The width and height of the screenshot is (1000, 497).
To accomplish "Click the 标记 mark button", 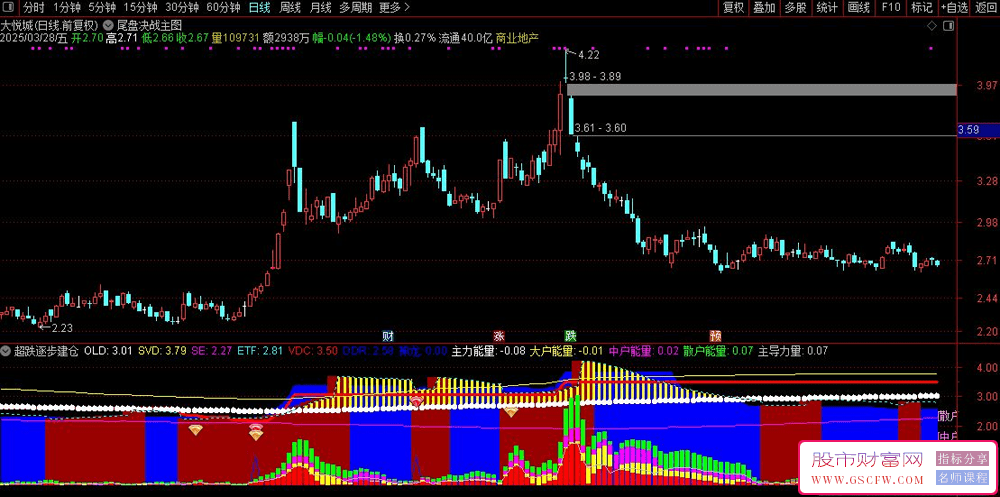I will point(922,8).
